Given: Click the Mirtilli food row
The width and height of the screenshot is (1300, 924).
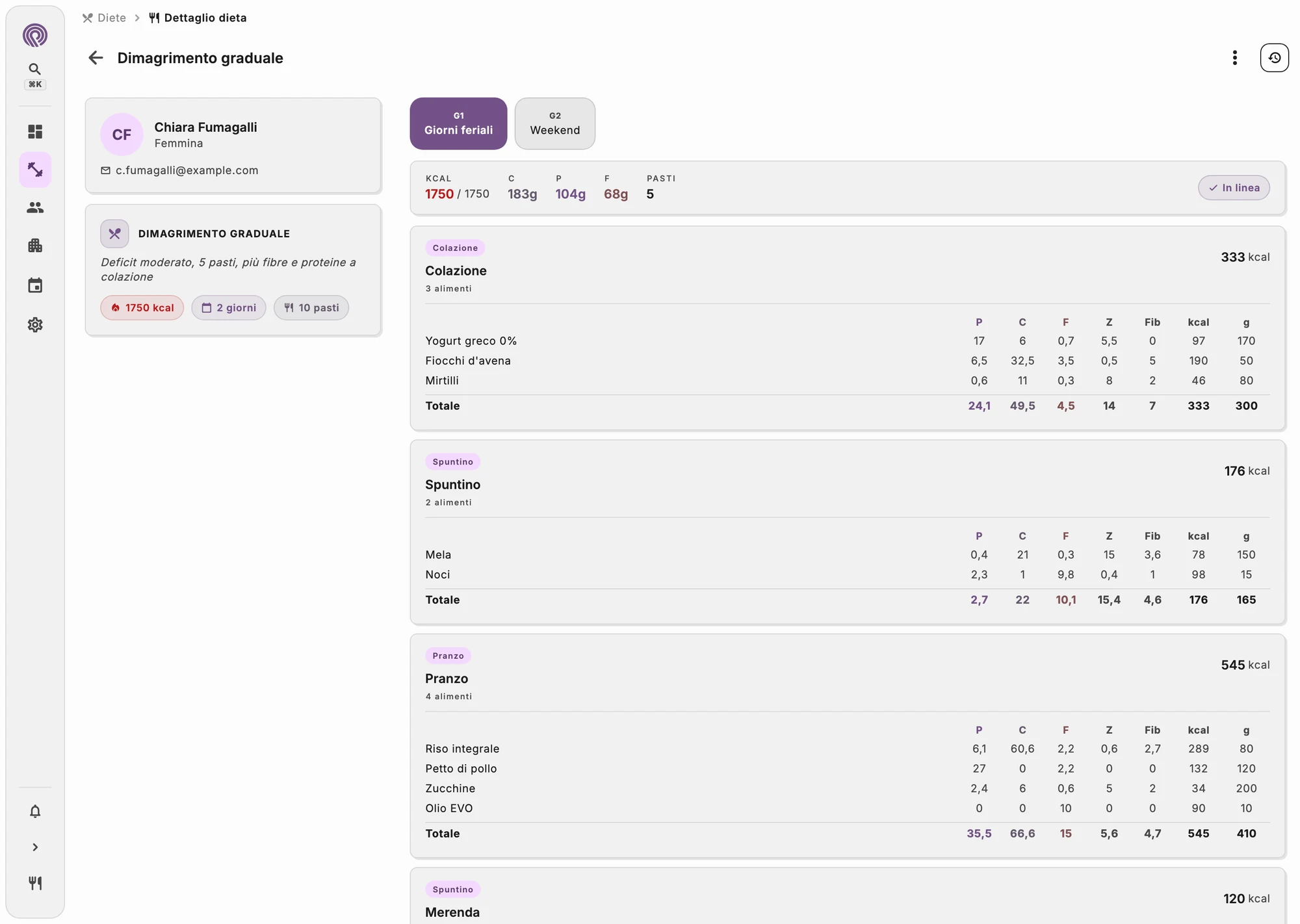Looking at the screenshot, I should [x=847, y=380].
